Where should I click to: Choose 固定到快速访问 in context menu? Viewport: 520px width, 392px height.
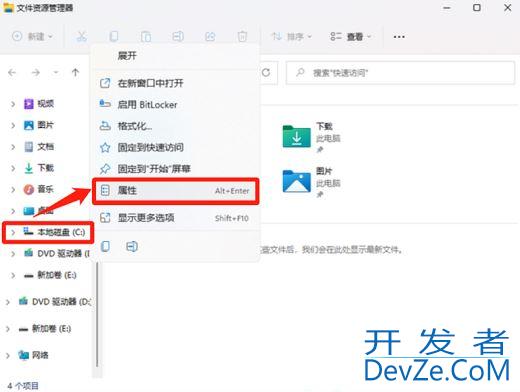point(176,147)
